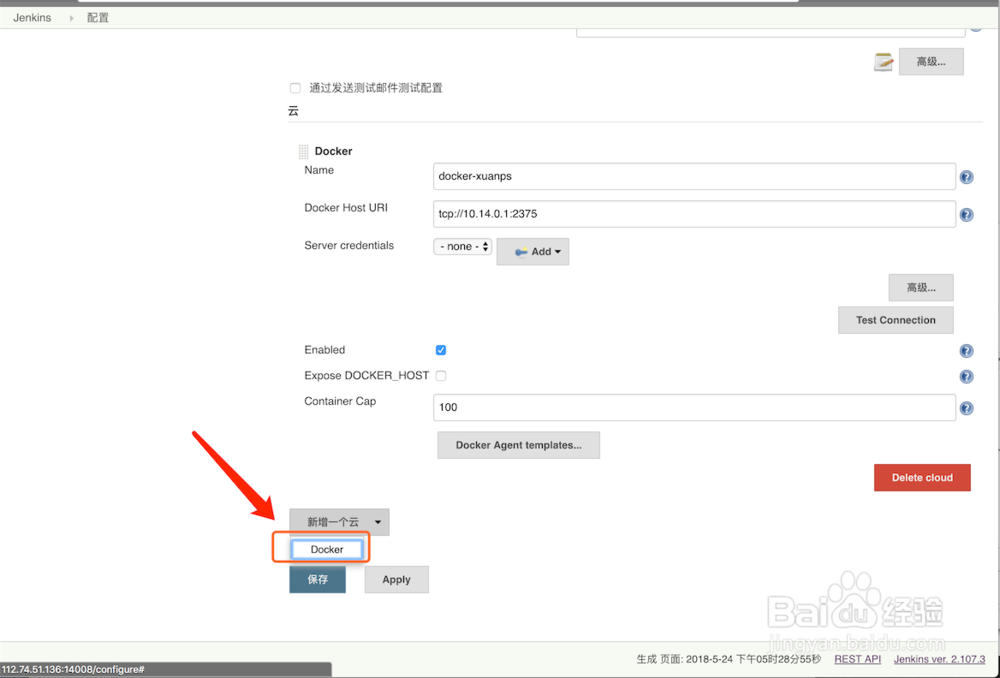Click the 保存 save button
1000x678 pixels.
(x=318, y=580)
